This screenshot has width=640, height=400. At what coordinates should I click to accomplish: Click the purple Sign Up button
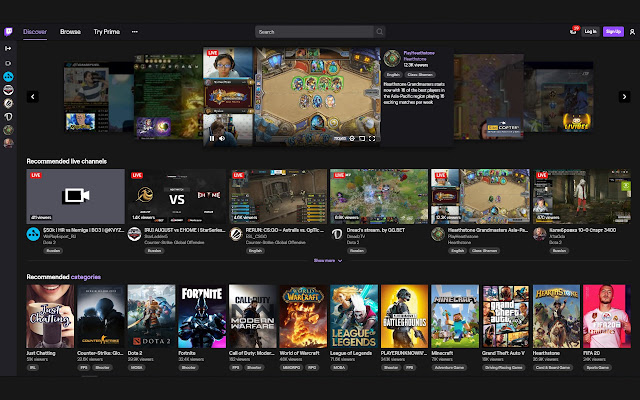[613, 31]
